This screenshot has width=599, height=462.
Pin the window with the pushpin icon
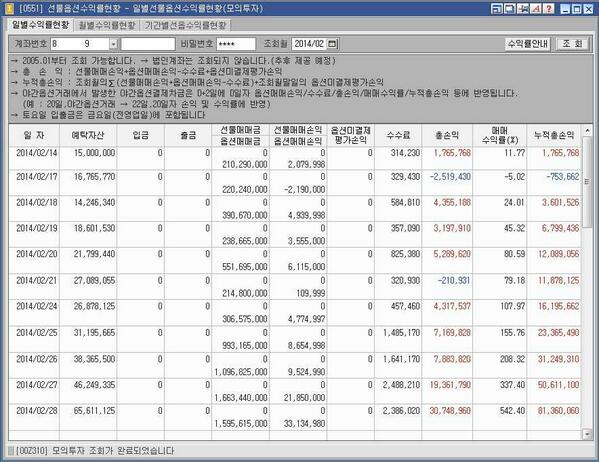click(523, 9)
